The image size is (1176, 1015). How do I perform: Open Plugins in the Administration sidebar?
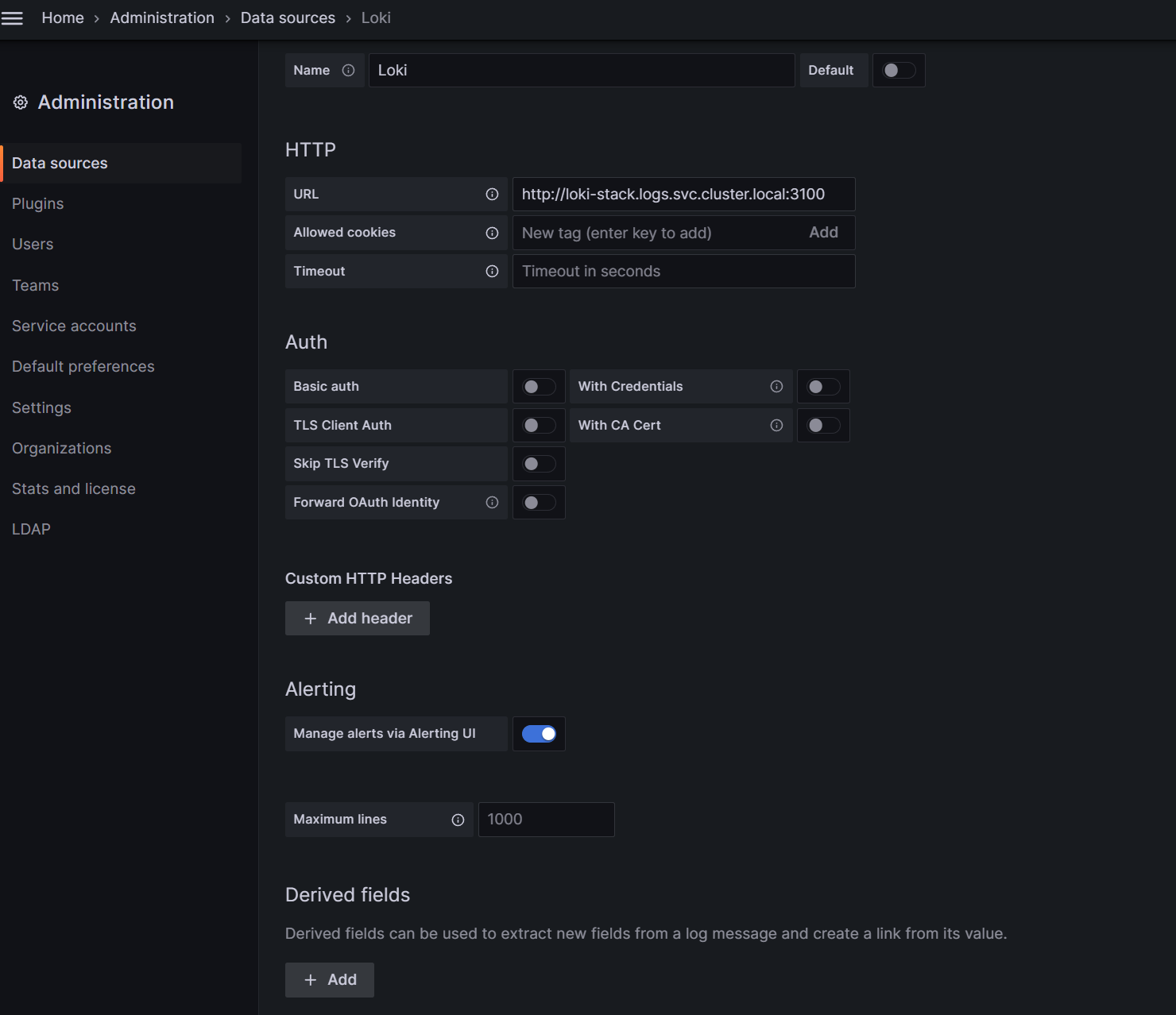coord(37,204)
